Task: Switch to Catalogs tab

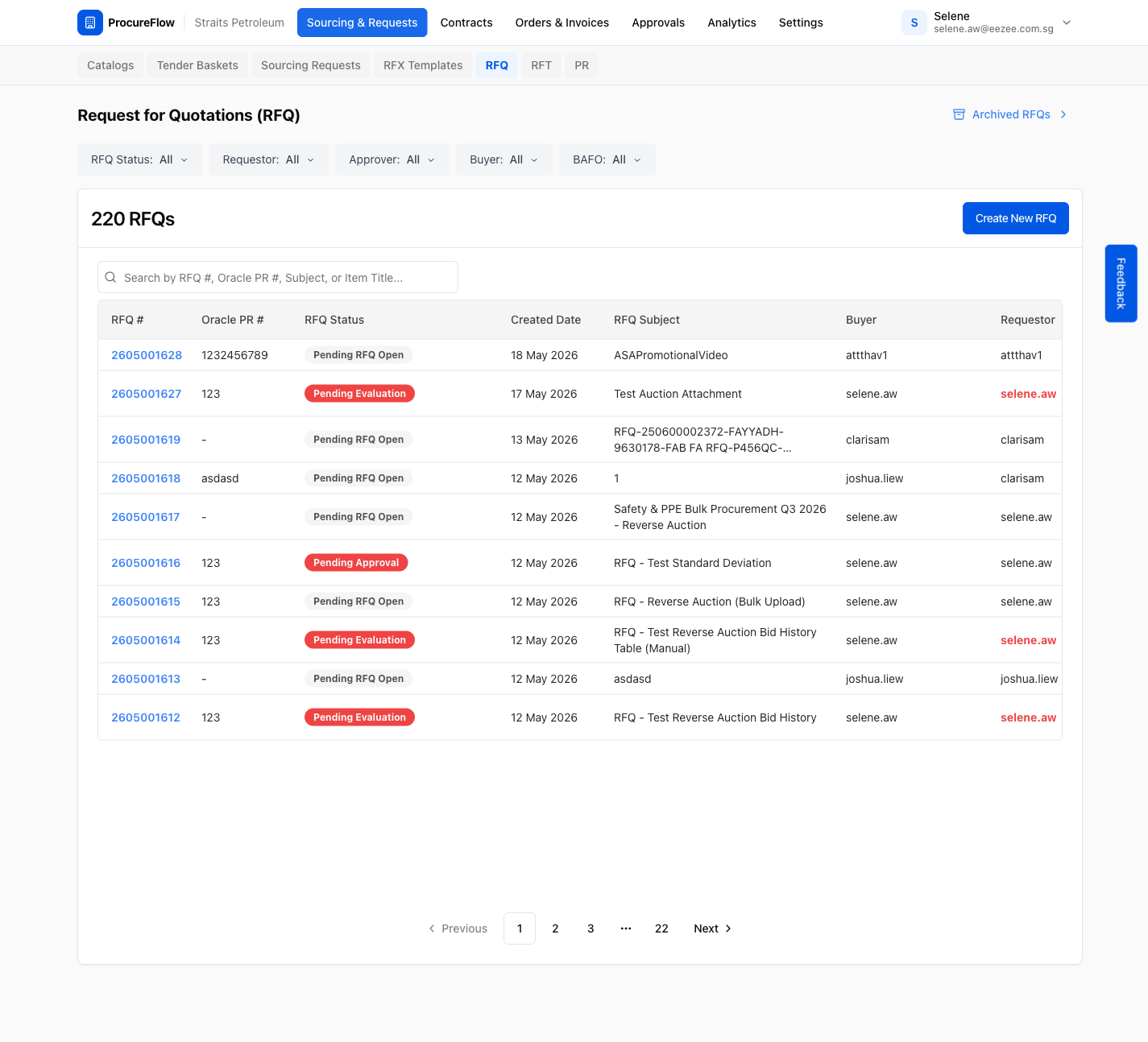Action: [x=110, y=65]
